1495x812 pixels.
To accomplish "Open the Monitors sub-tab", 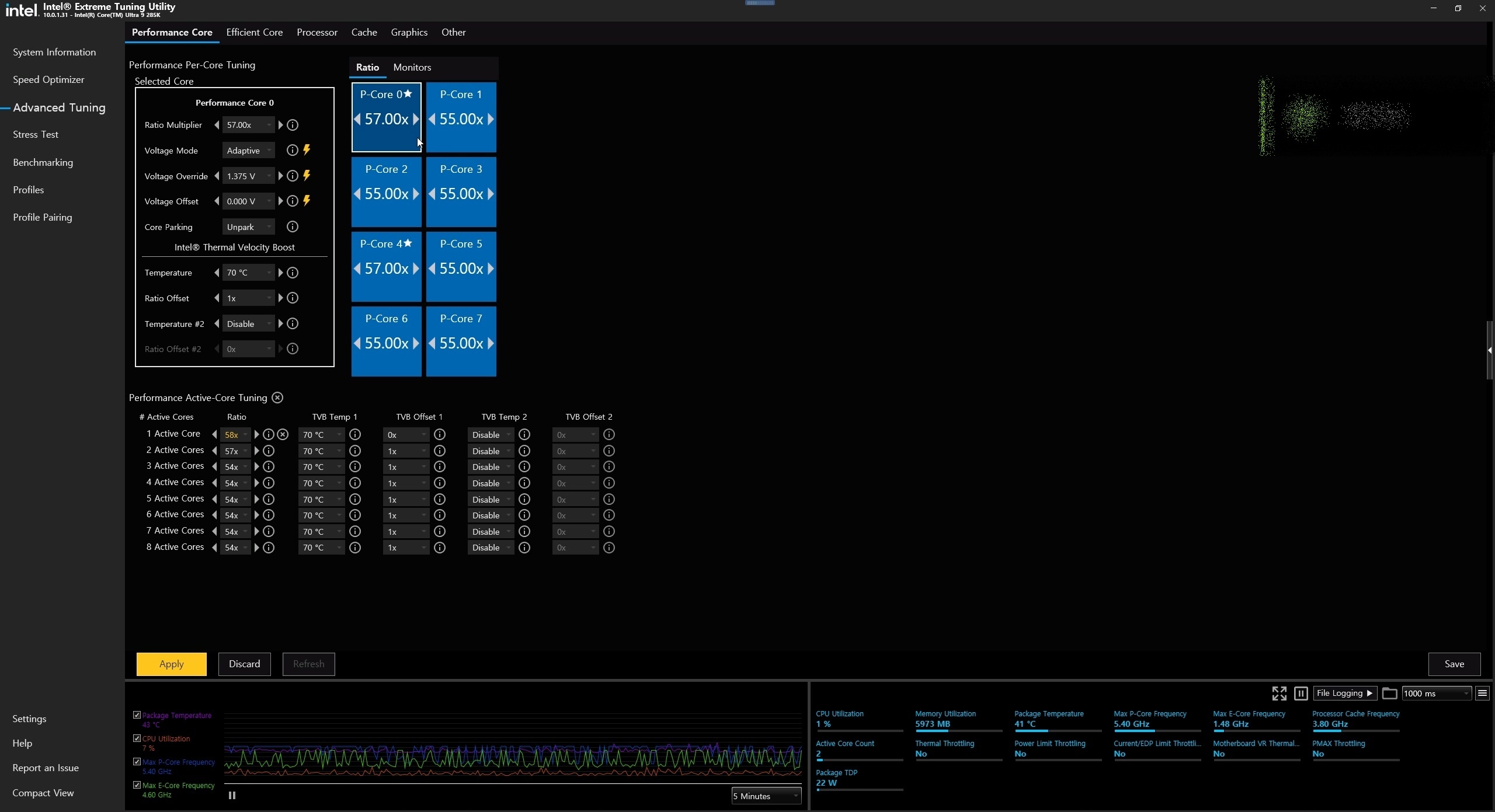I will click(x=412, y=67).
